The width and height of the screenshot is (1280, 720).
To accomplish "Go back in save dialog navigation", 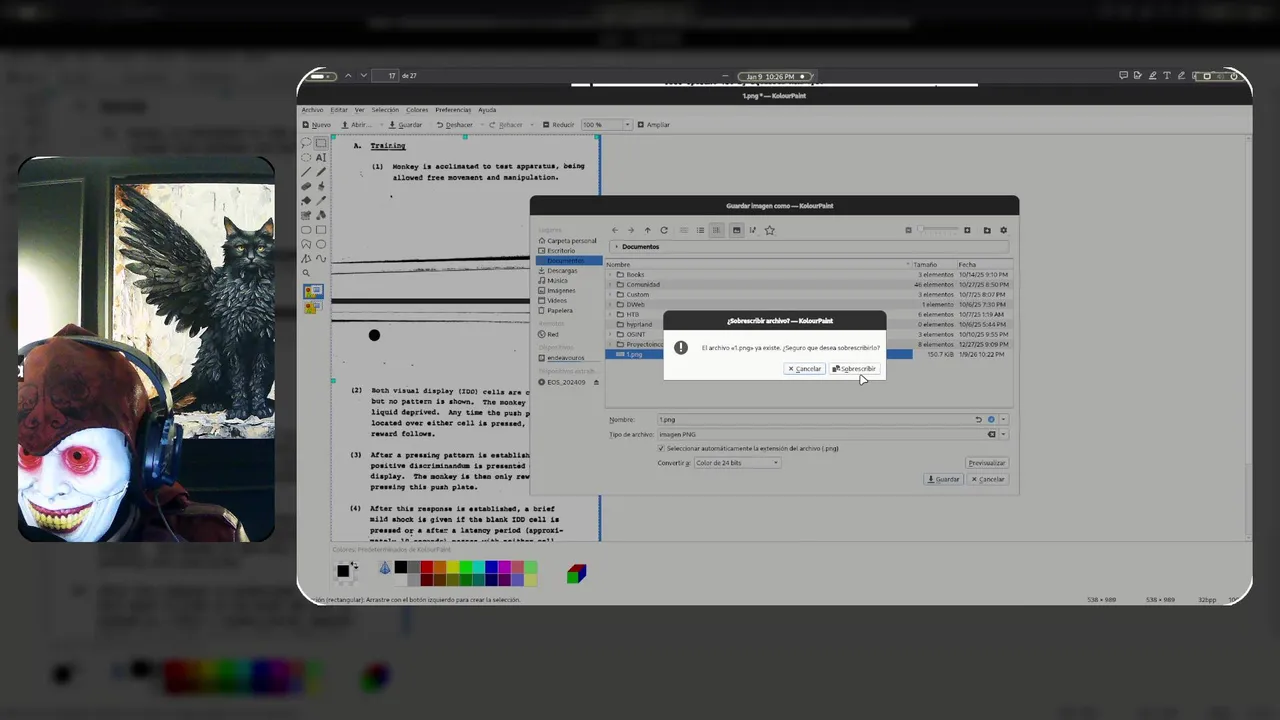I will [x=614, y=230].
